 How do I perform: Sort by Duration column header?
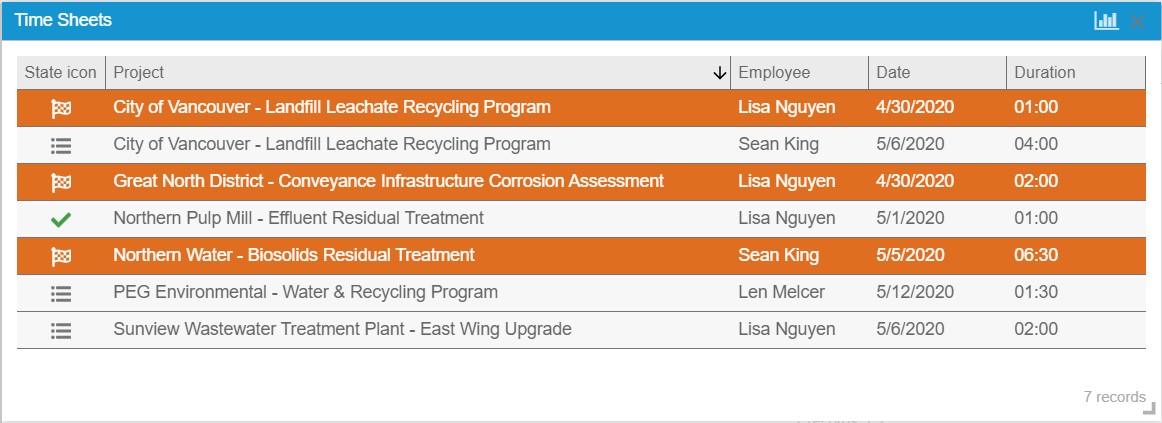coord(1044,73)
